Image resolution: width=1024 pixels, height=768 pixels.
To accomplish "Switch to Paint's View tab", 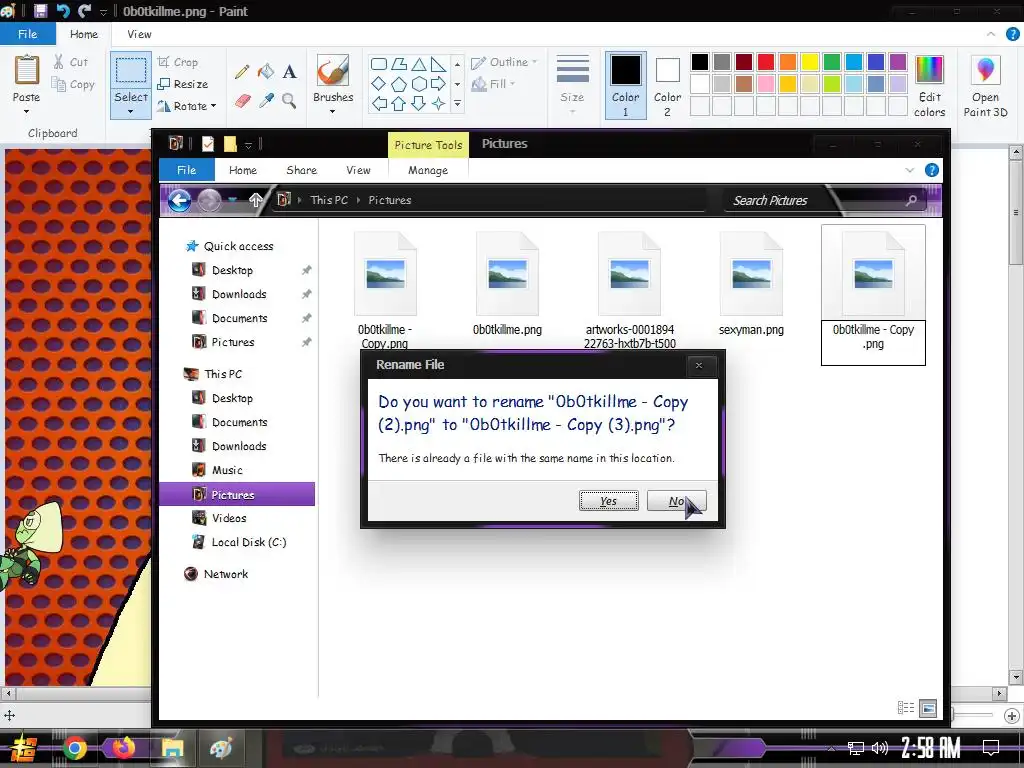I will 139,34.
